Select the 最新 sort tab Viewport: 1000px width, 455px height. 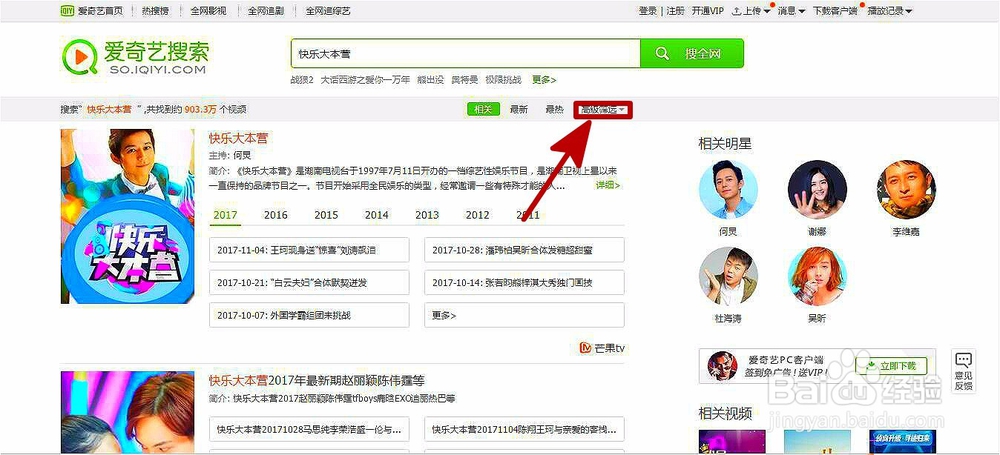(x=518, y=110)
